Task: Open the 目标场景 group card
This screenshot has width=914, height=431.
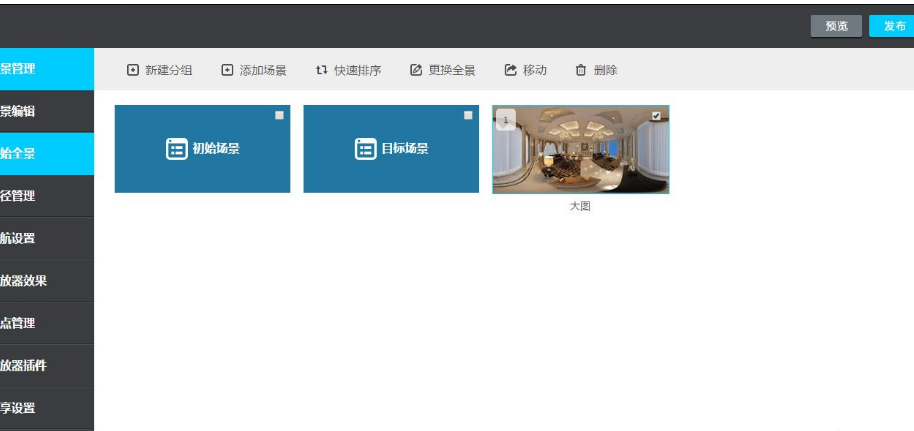Action: point(391,149)
